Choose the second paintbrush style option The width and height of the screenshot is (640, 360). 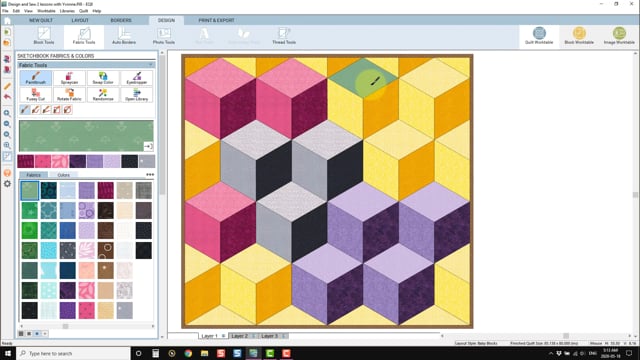pyautogui.click(x=36, y=109)
